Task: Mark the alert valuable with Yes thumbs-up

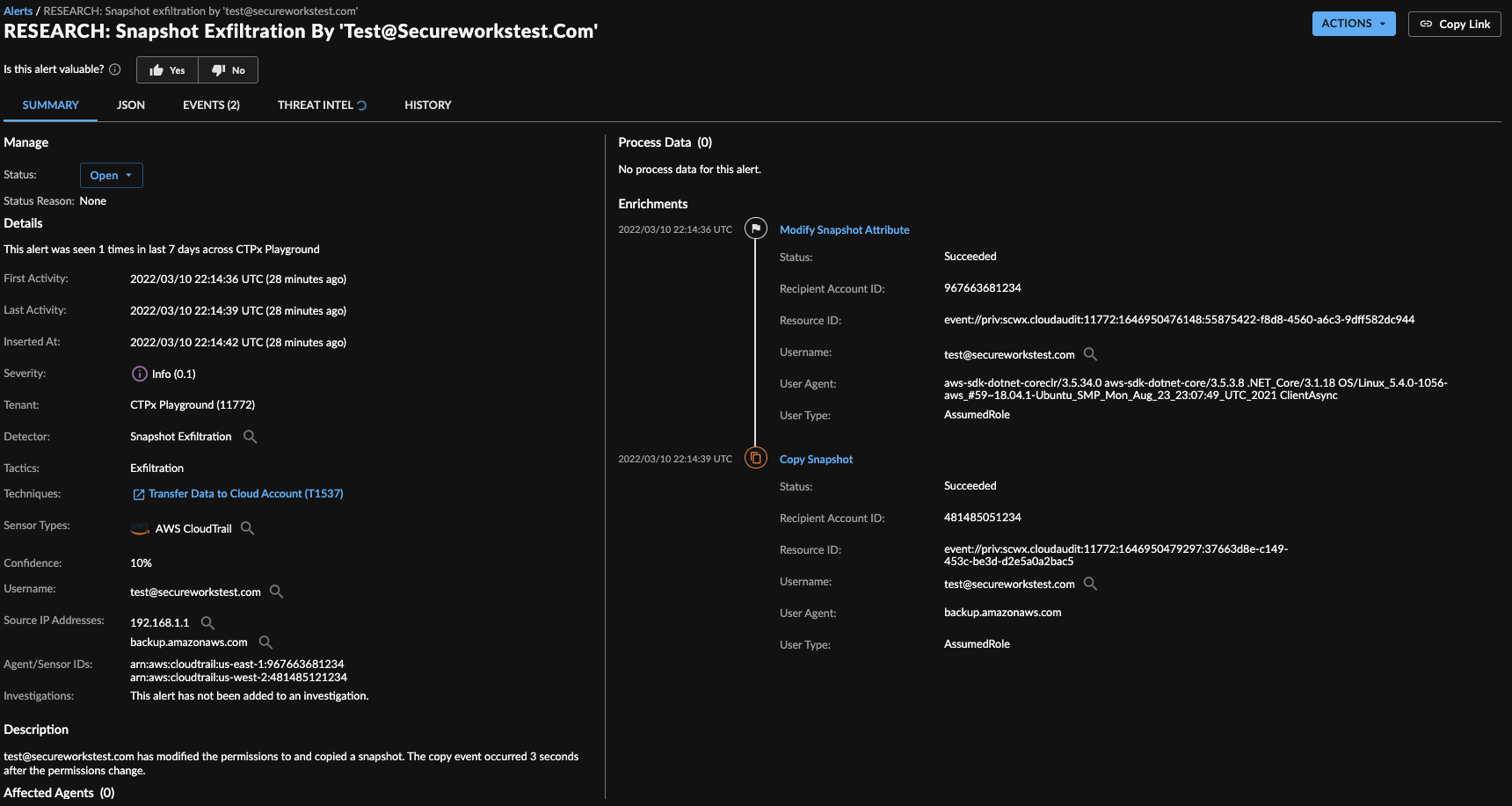Action: coord(167,70)
